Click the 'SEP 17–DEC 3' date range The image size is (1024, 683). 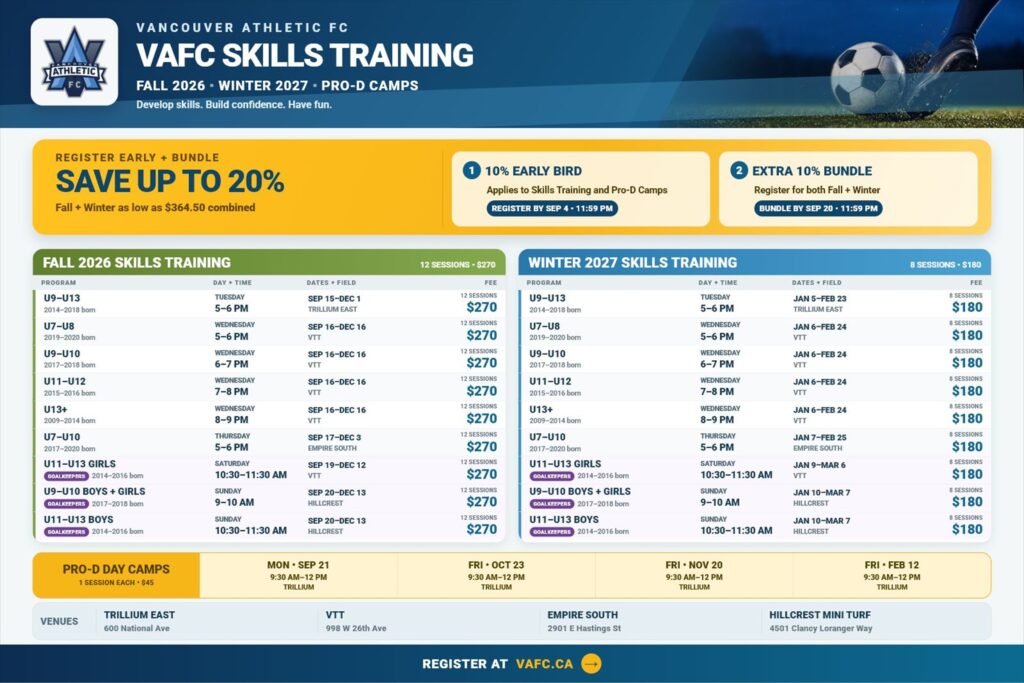click(x=334, y=437)
